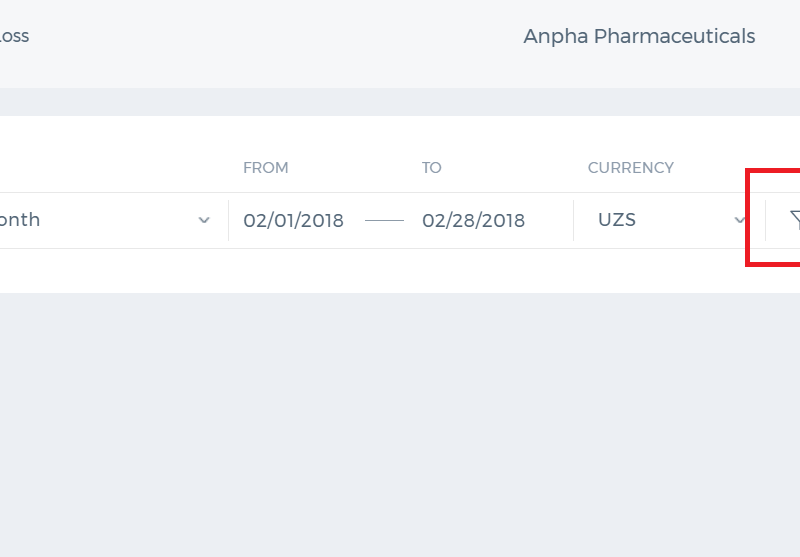
Task: Click the 'Loss' page title text
Action: pos(14,36)
